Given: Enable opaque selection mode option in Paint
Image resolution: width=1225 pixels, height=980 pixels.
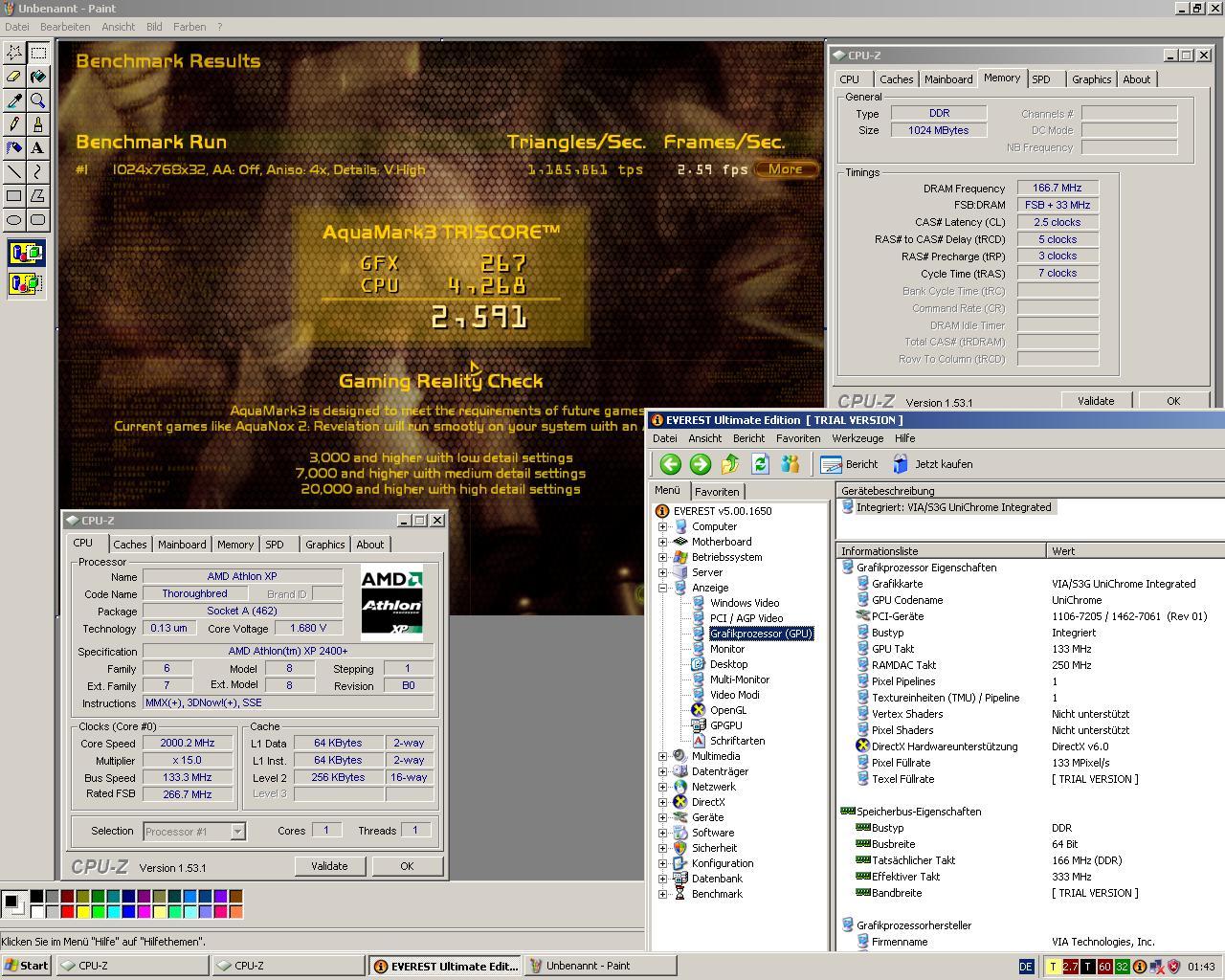Looking at the screenshot, I should pyautogui.click(x=26, y=254).
